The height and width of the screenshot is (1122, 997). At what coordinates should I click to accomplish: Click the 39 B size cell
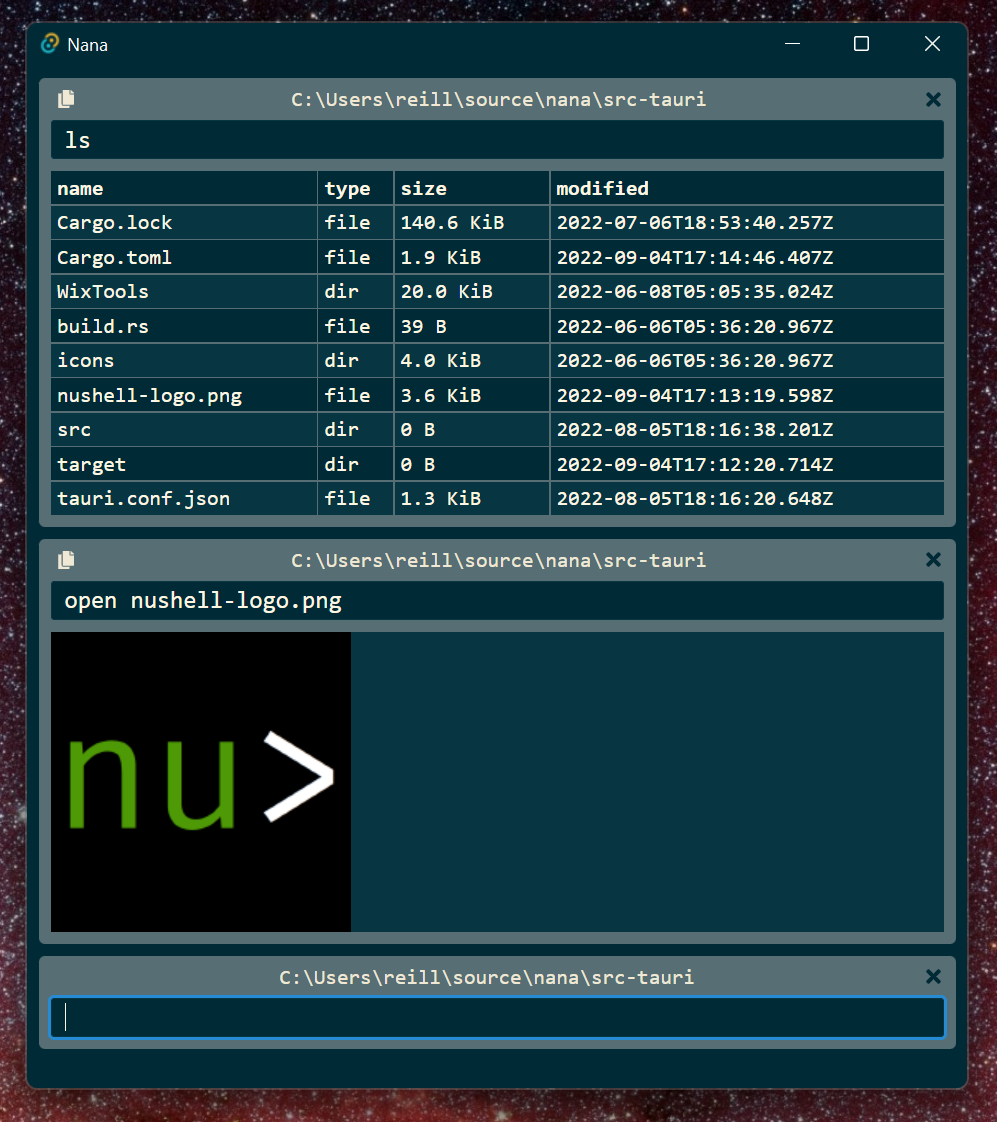click(472, 326)
